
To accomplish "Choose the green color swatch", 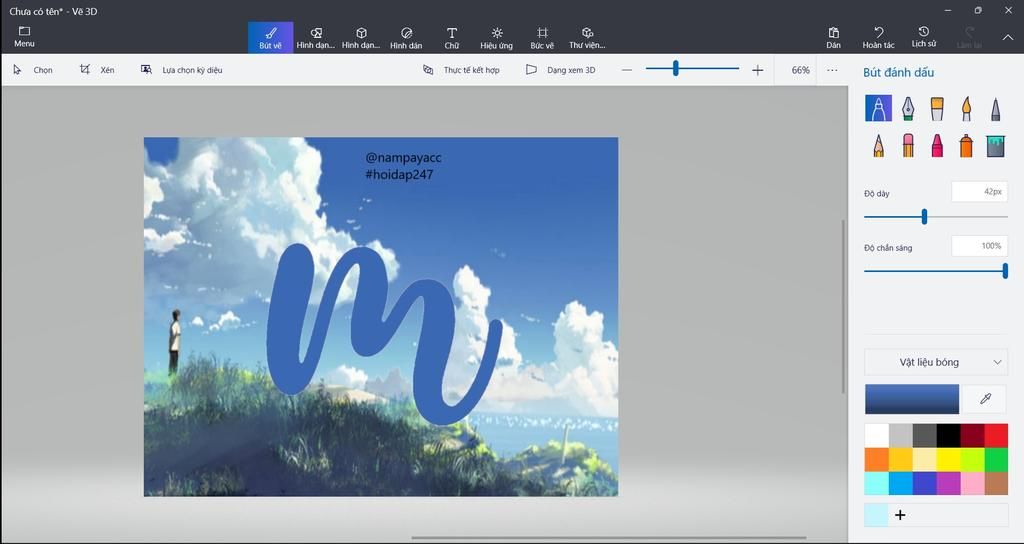I will point(996,459).
